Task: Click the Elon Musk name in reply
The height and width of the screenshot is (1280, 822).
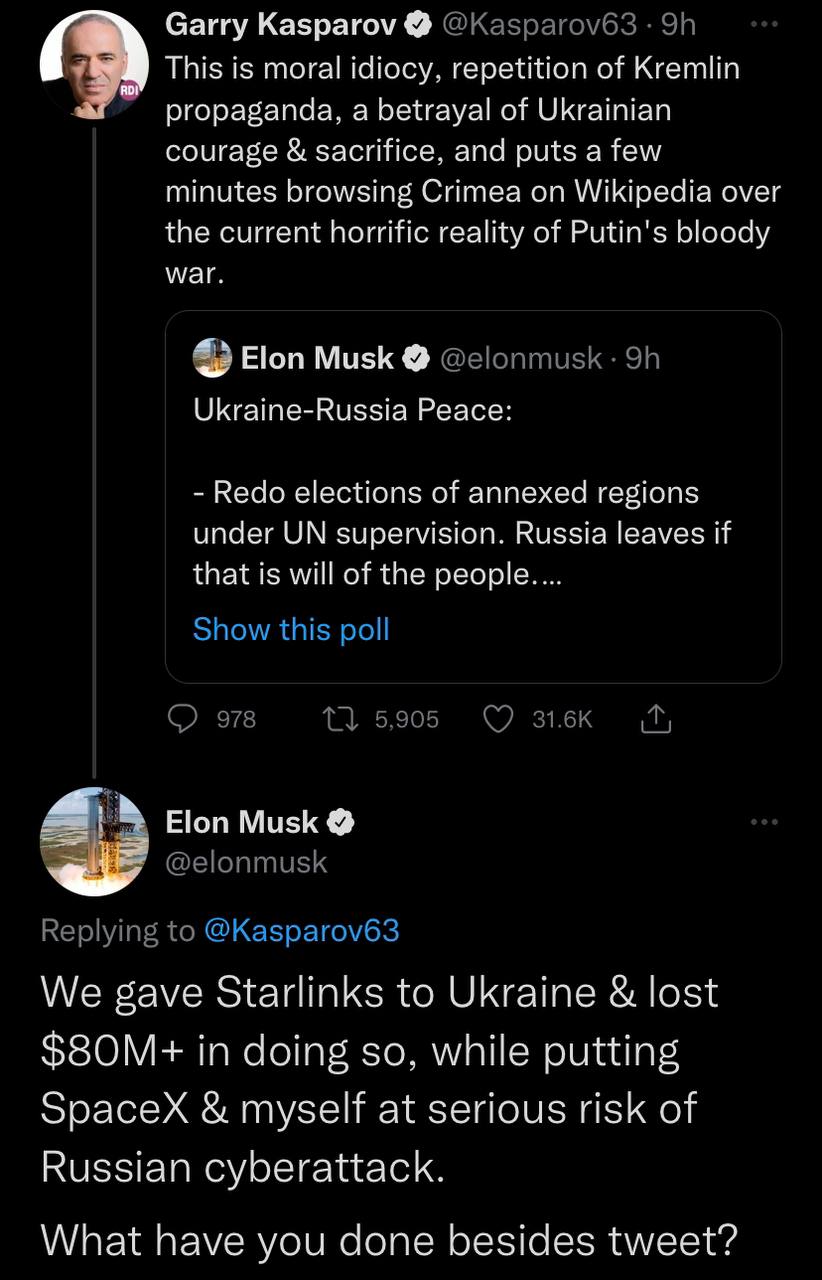Action: pos(242,823)
